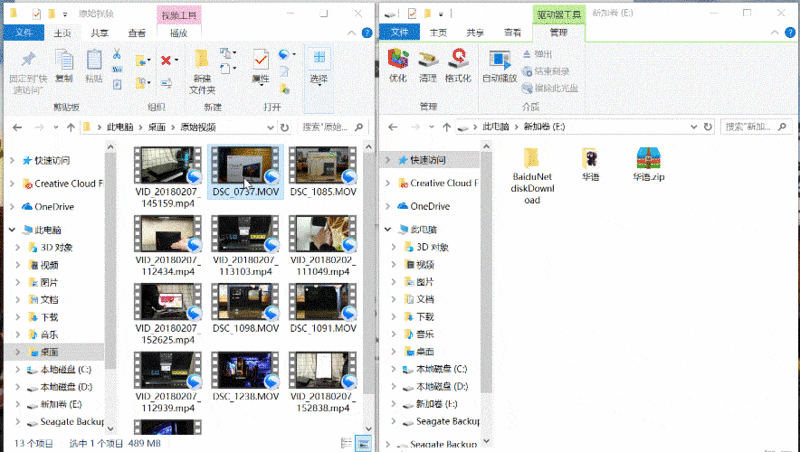Screen dimensions: 800x452
Task: Open help icon in left window
Action: 367,33
